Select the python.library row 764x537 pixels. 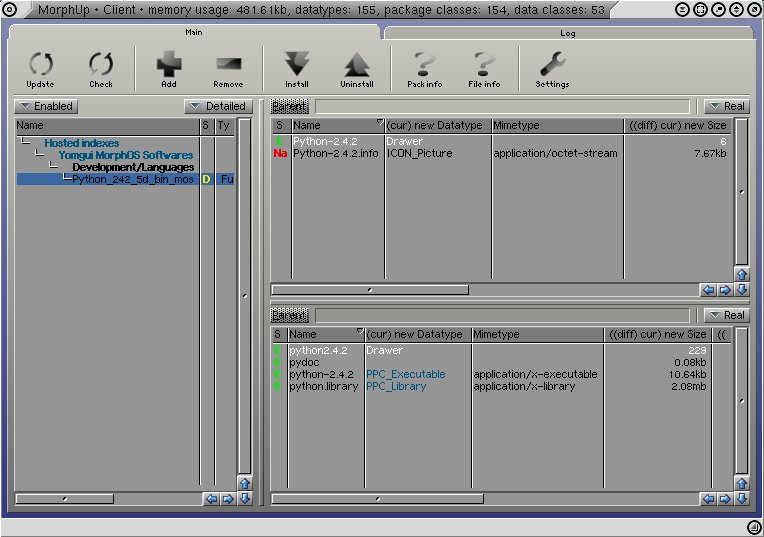click(x=502, y=386)
